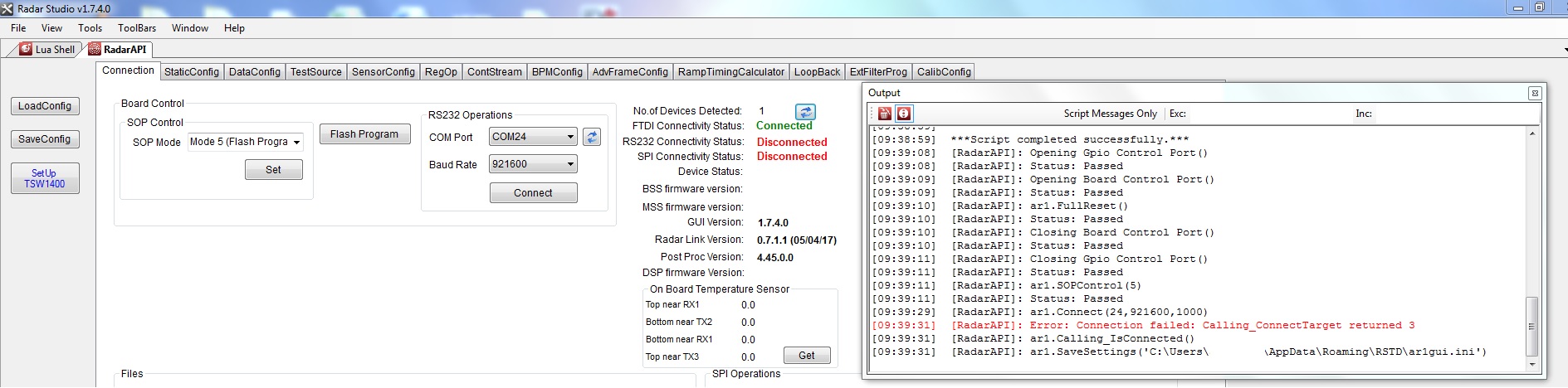Open the ToolBars menu
1568x388 pixels.
tap(137, 28)
